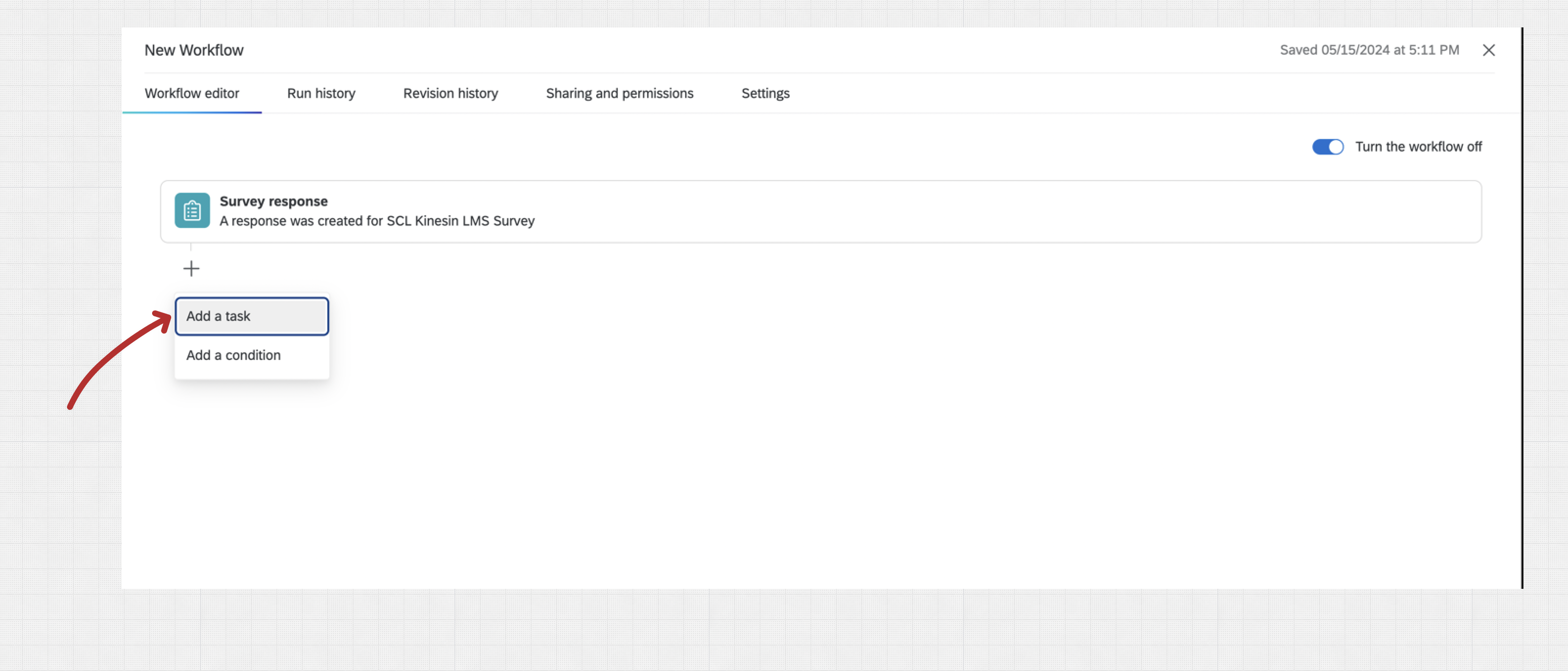Open the Revision history tab

pyautogui.click(x=450, y=93)
